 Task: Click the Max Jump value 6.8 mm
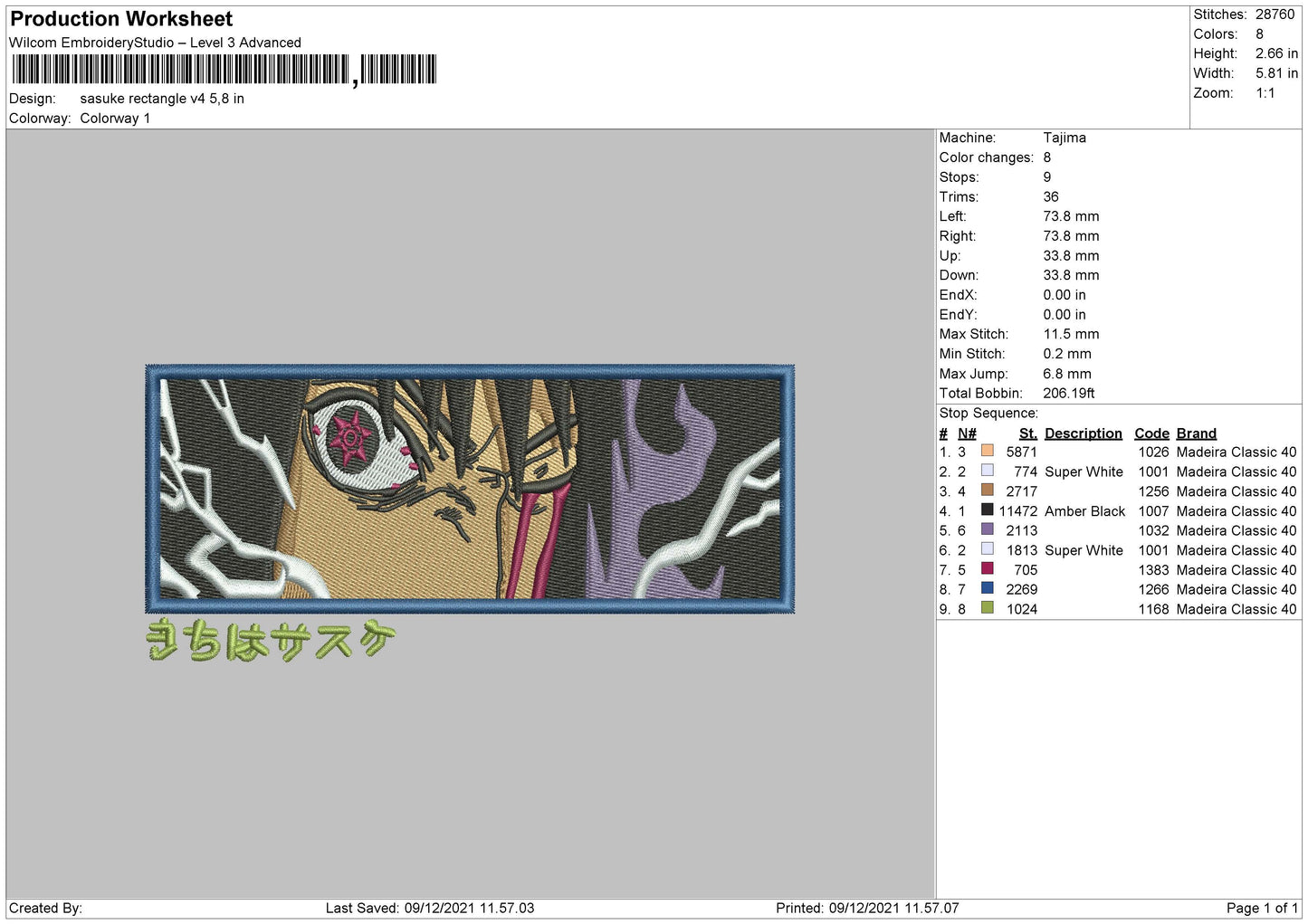(1067, 374)
